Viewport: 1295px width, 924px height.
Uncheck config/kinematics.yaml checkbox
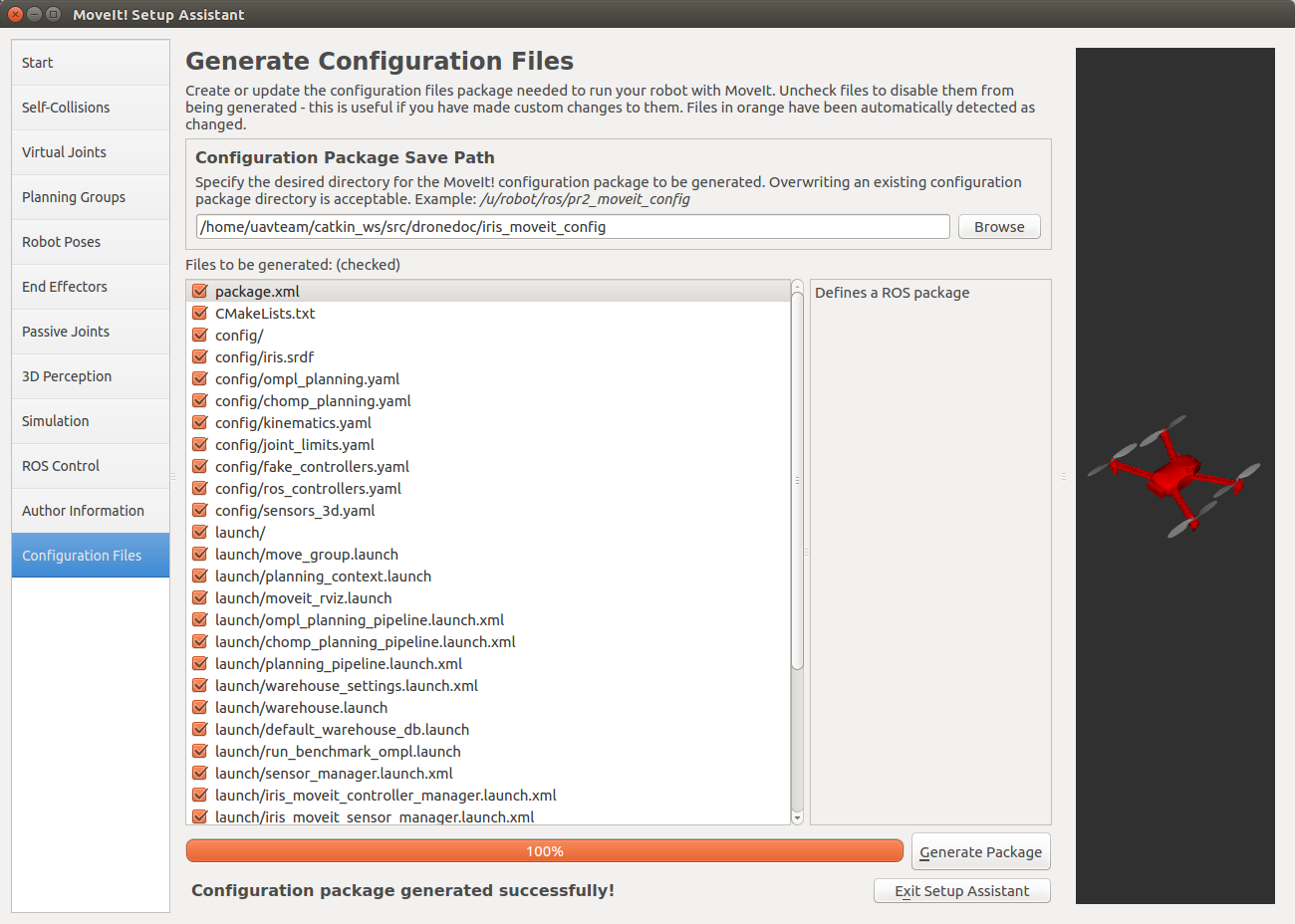[199, 423]
